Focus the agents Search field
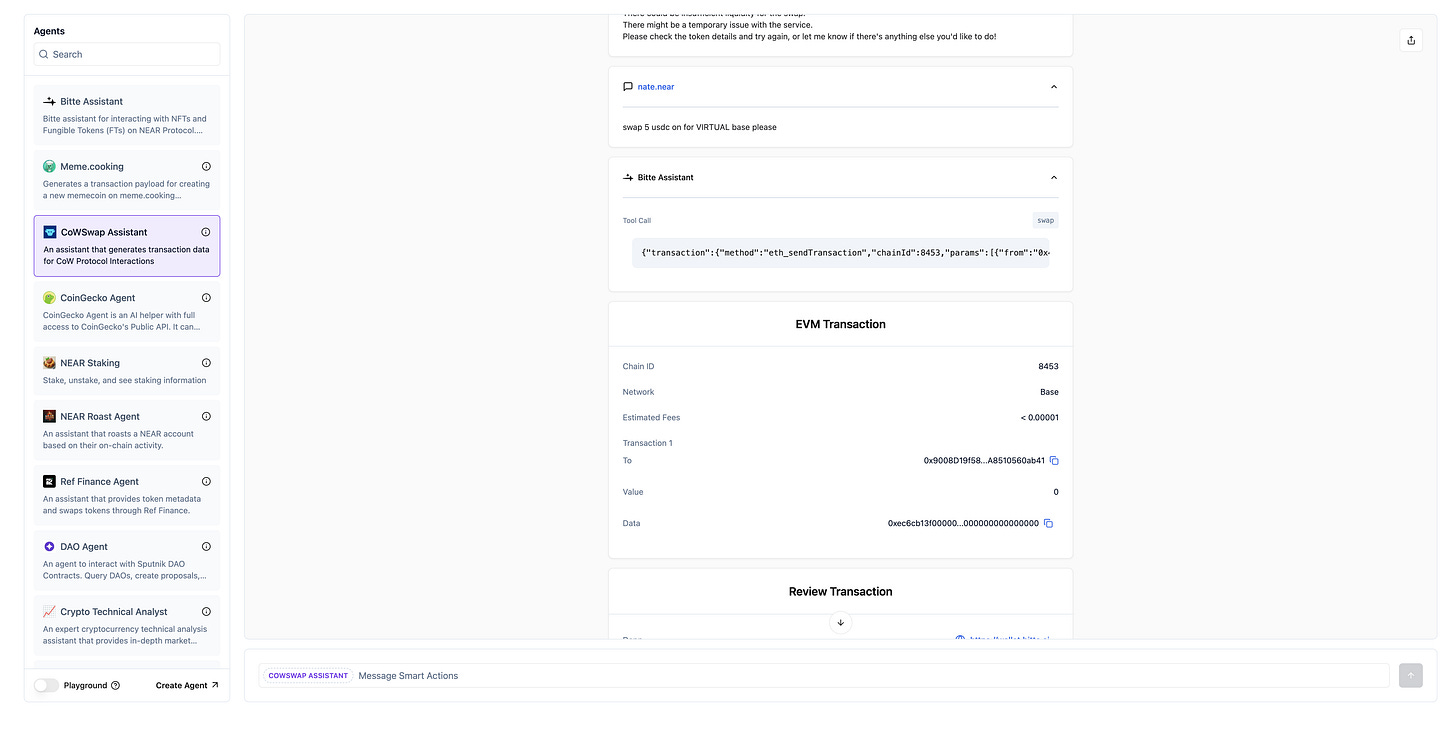This screenshot has width=1456, height=736. tap(127, 54)
